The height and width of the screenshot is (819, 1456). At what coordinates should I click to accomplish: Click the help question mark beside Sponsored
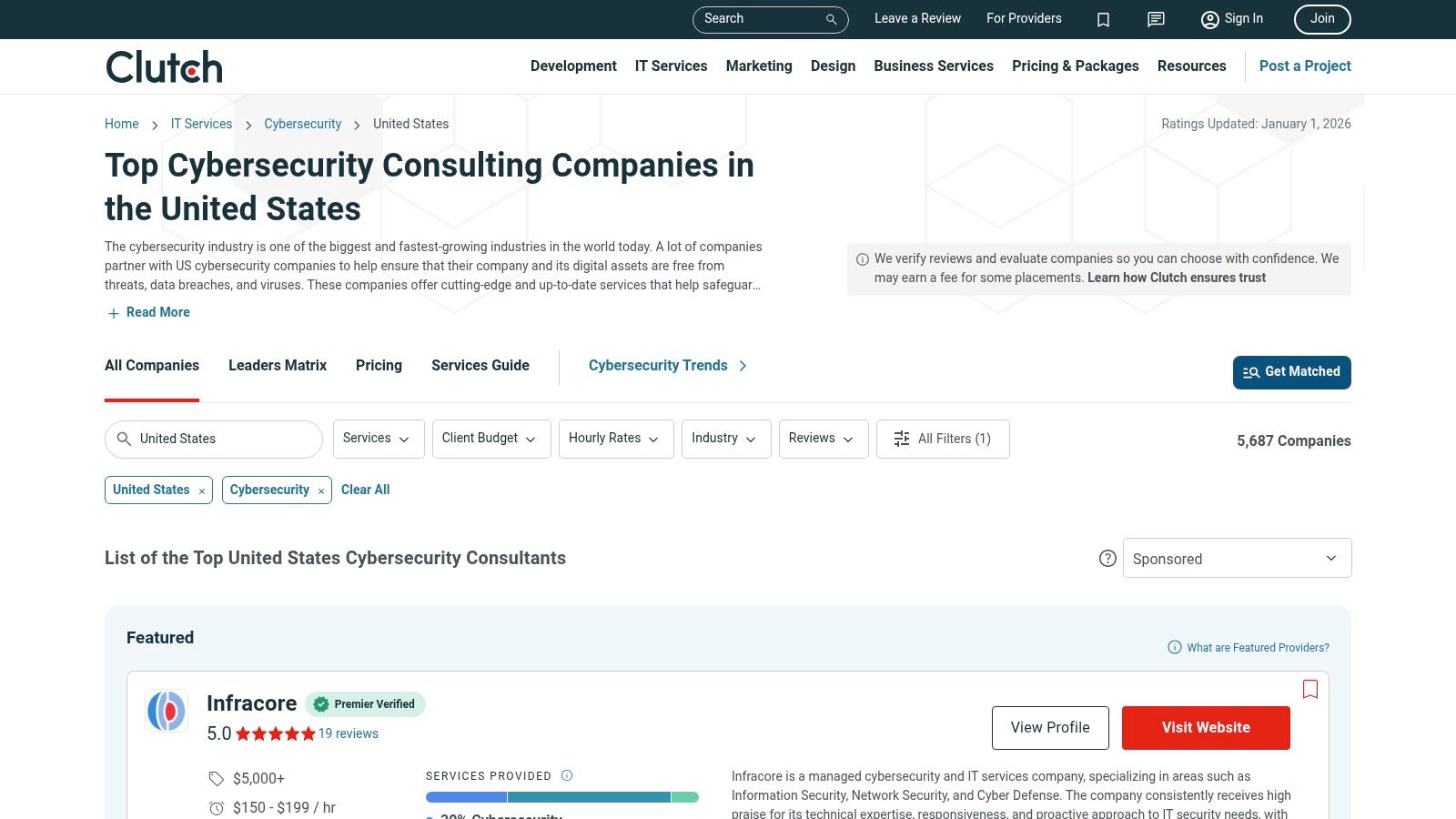1107,558
